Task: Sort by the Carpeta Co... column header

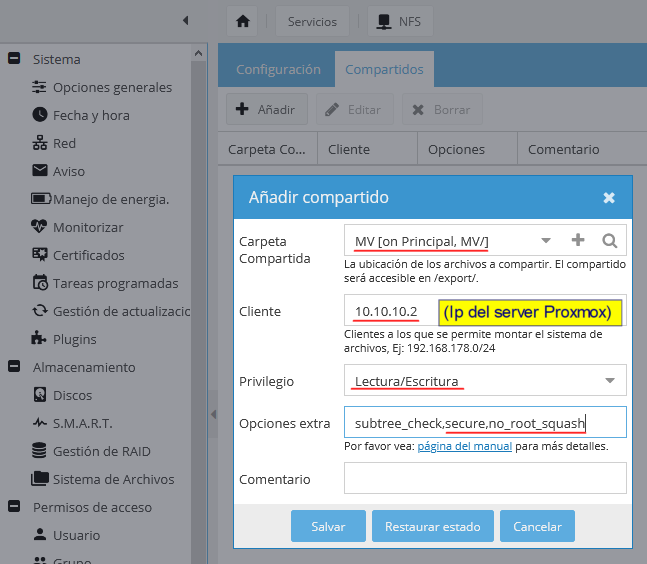Action: click(267, 149)
